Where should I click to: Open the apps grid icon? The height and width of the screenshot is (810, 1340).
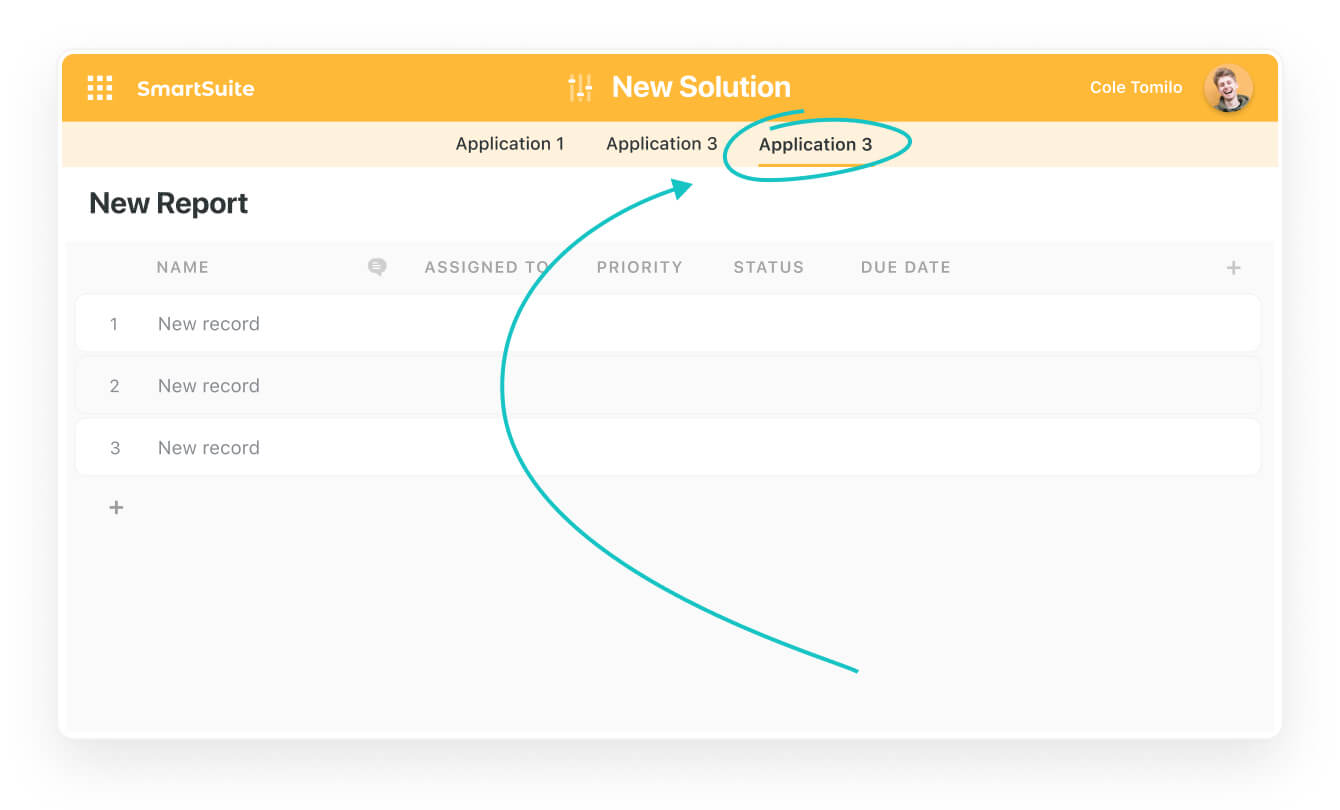(x=100, y=88)
